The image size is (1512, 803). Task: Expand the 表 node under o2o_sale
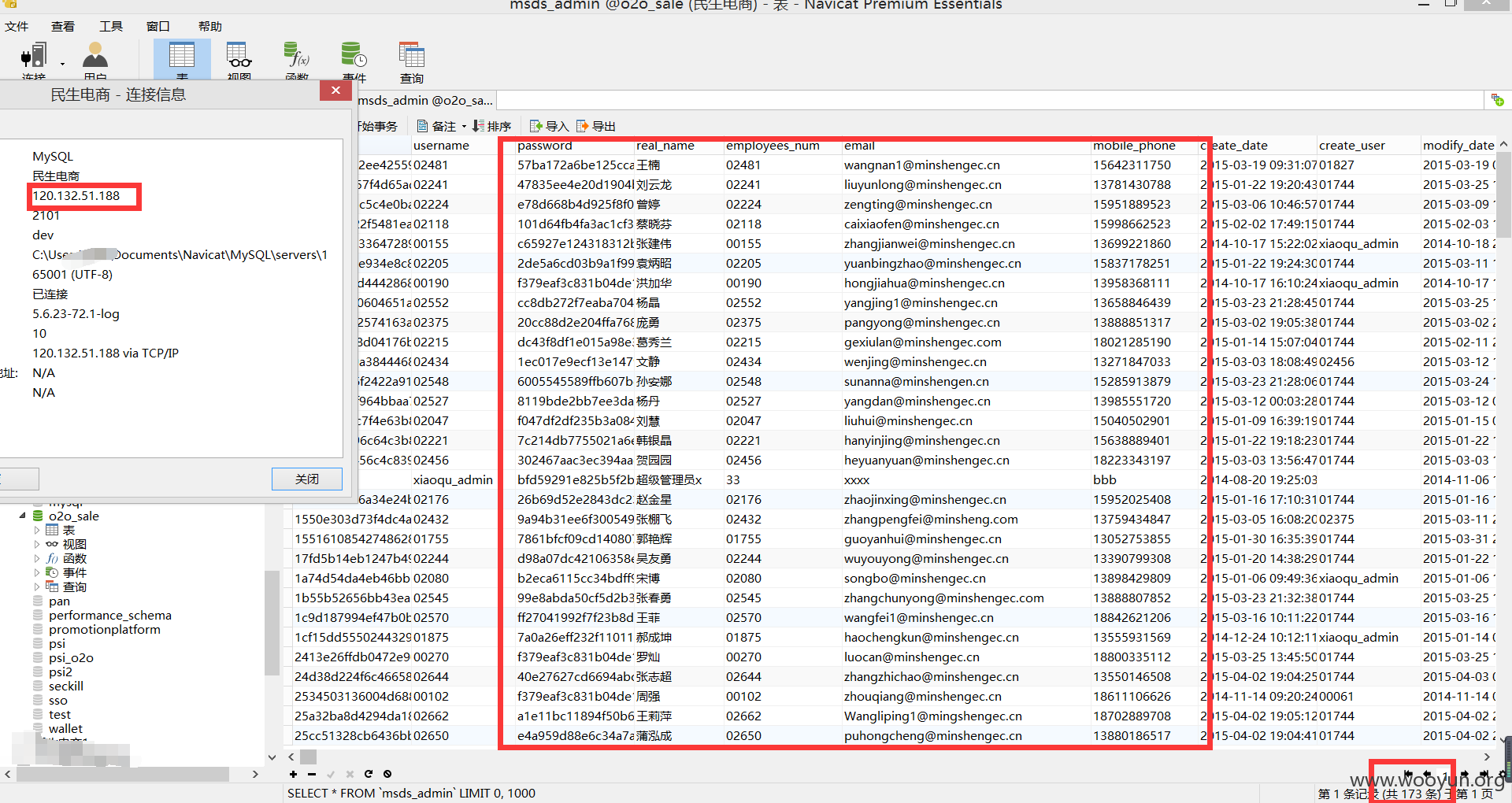coord(37,530)
